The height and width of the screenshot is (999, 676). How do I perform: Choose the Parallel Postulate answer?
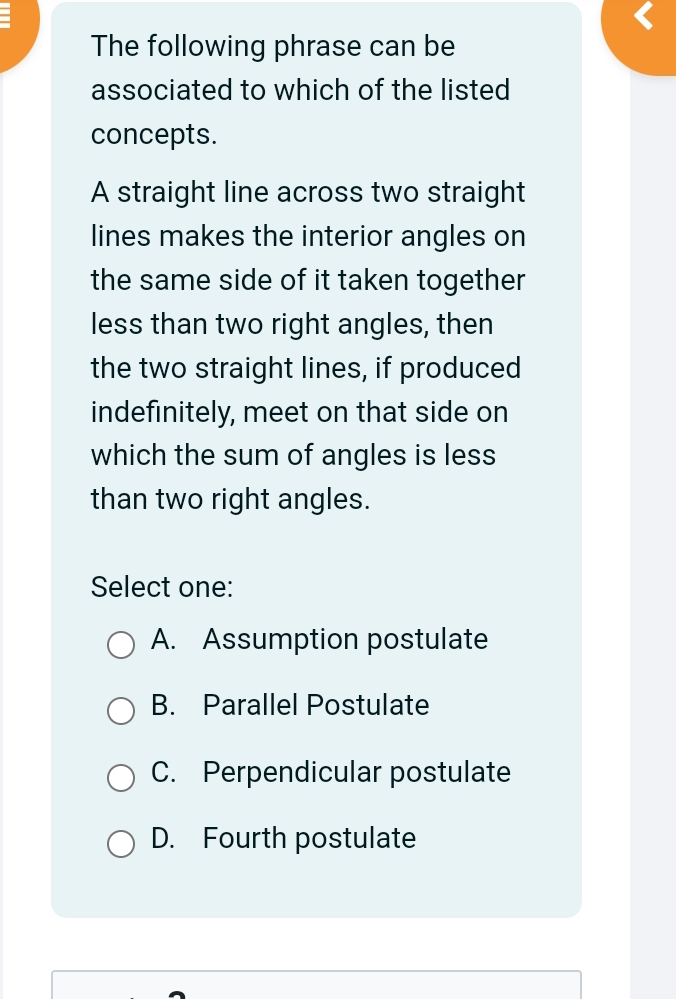click(x=315, y=705)
